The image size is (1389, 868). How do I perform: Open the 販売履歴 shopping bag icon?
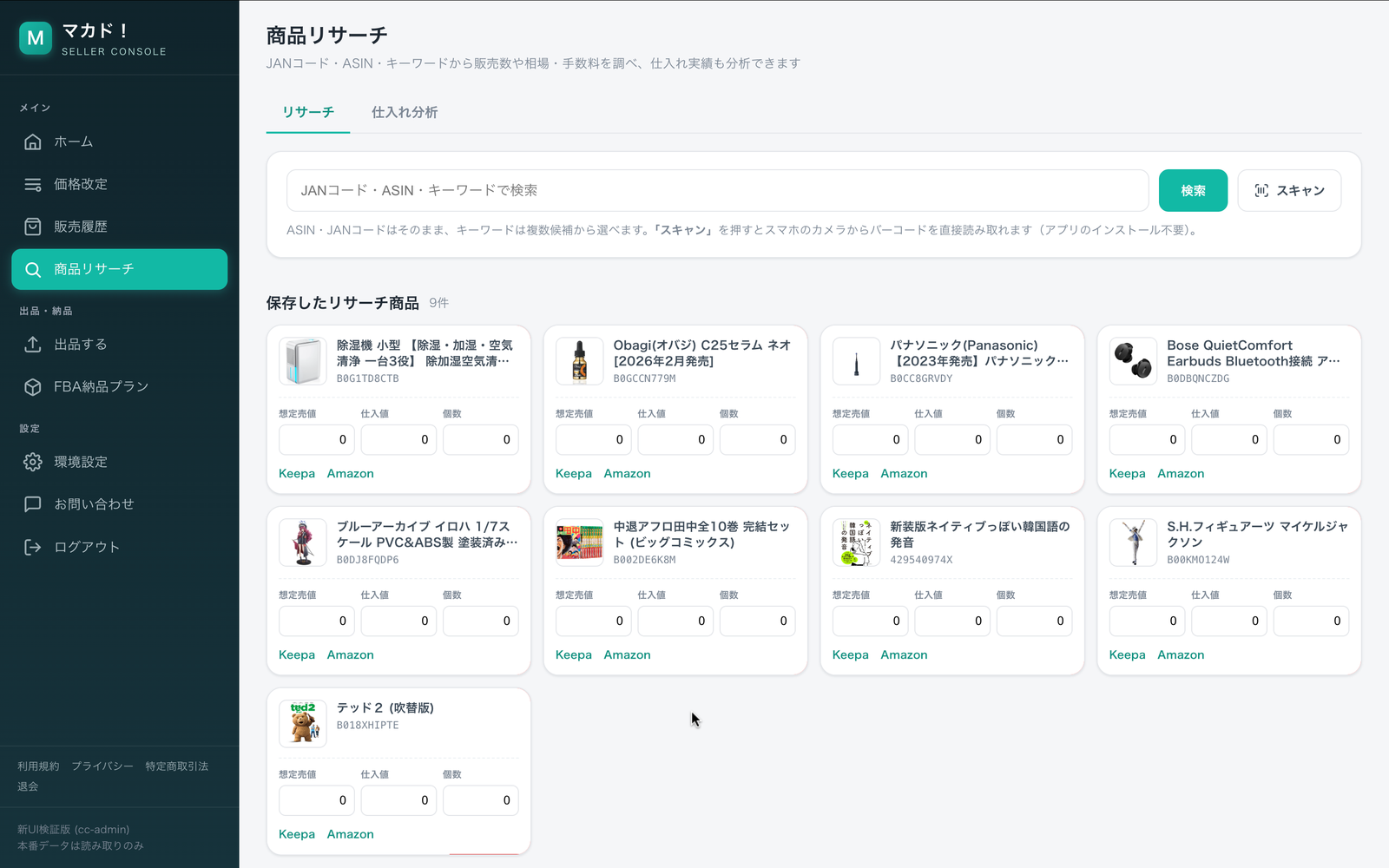[33, 227]
